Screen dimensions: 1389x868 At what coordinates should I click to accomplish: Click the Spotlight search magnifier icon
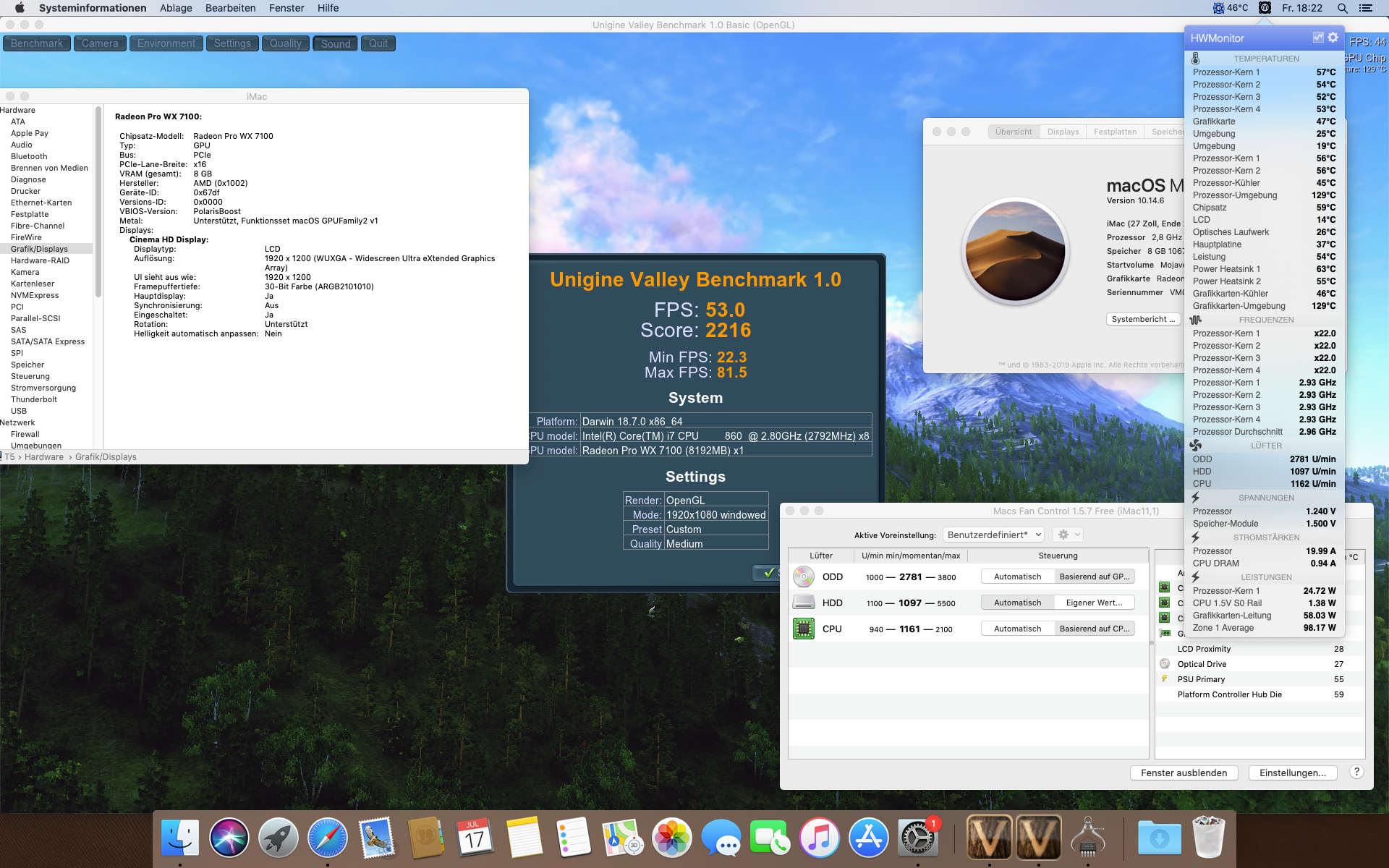click(x=1342, y=8)
